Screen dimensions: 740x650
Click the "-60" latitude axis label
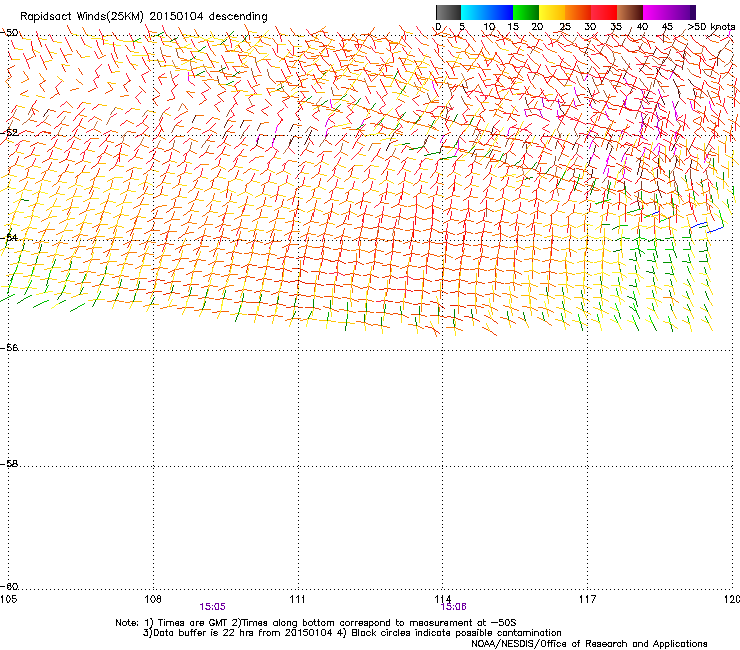click(9, 587)
